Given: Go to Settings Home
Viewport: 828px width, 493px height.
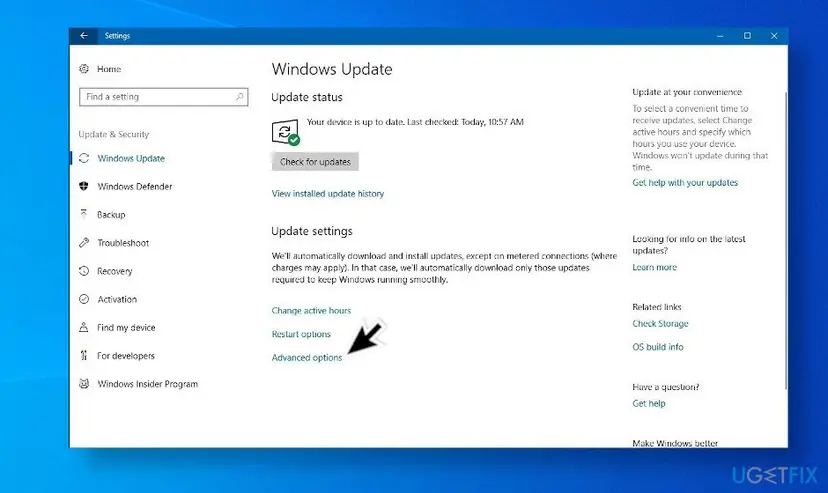Looking at the screenshot, I should tap(109, 69).
